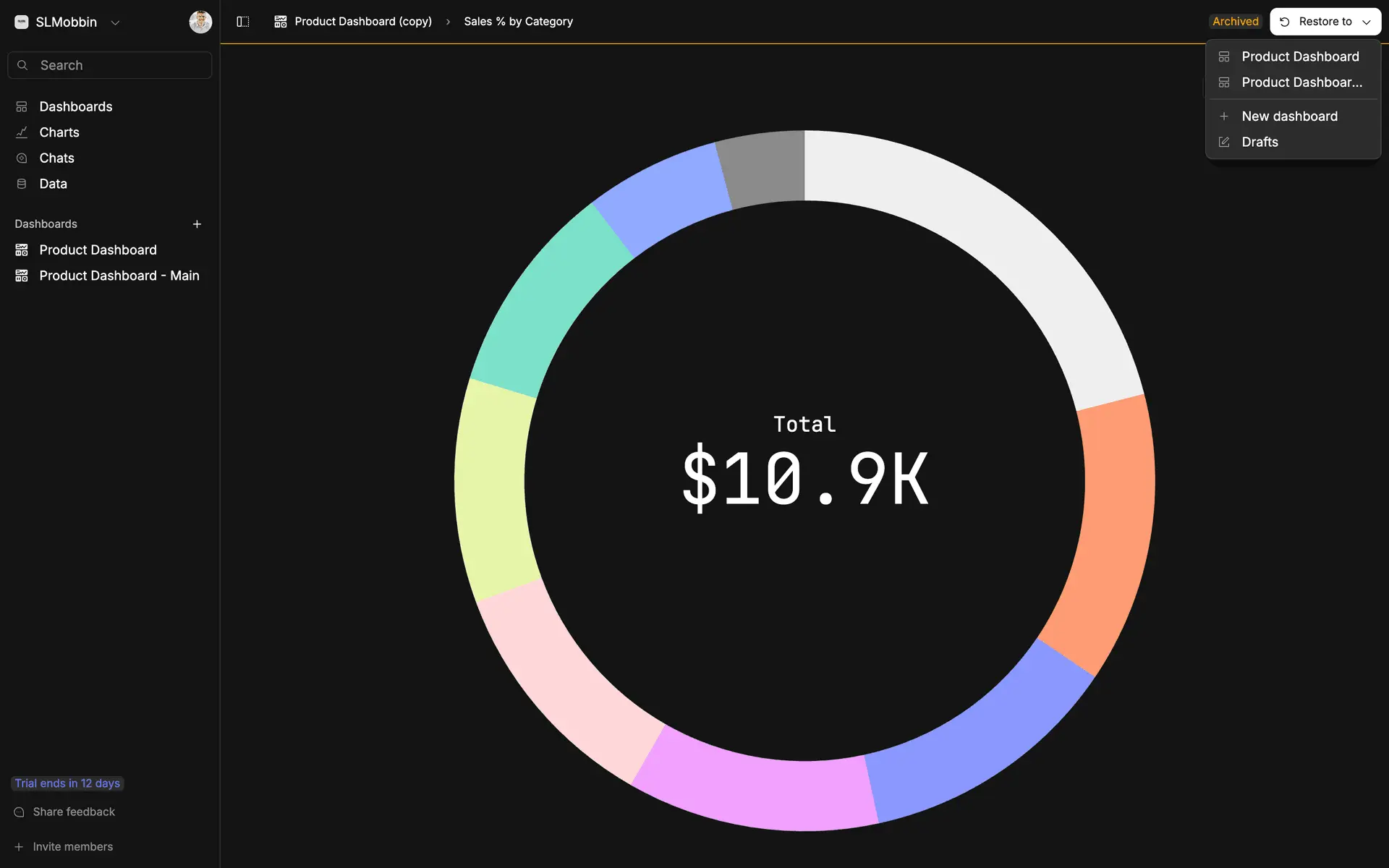Click the Trial ends in 12 days badge

point(67,783)
